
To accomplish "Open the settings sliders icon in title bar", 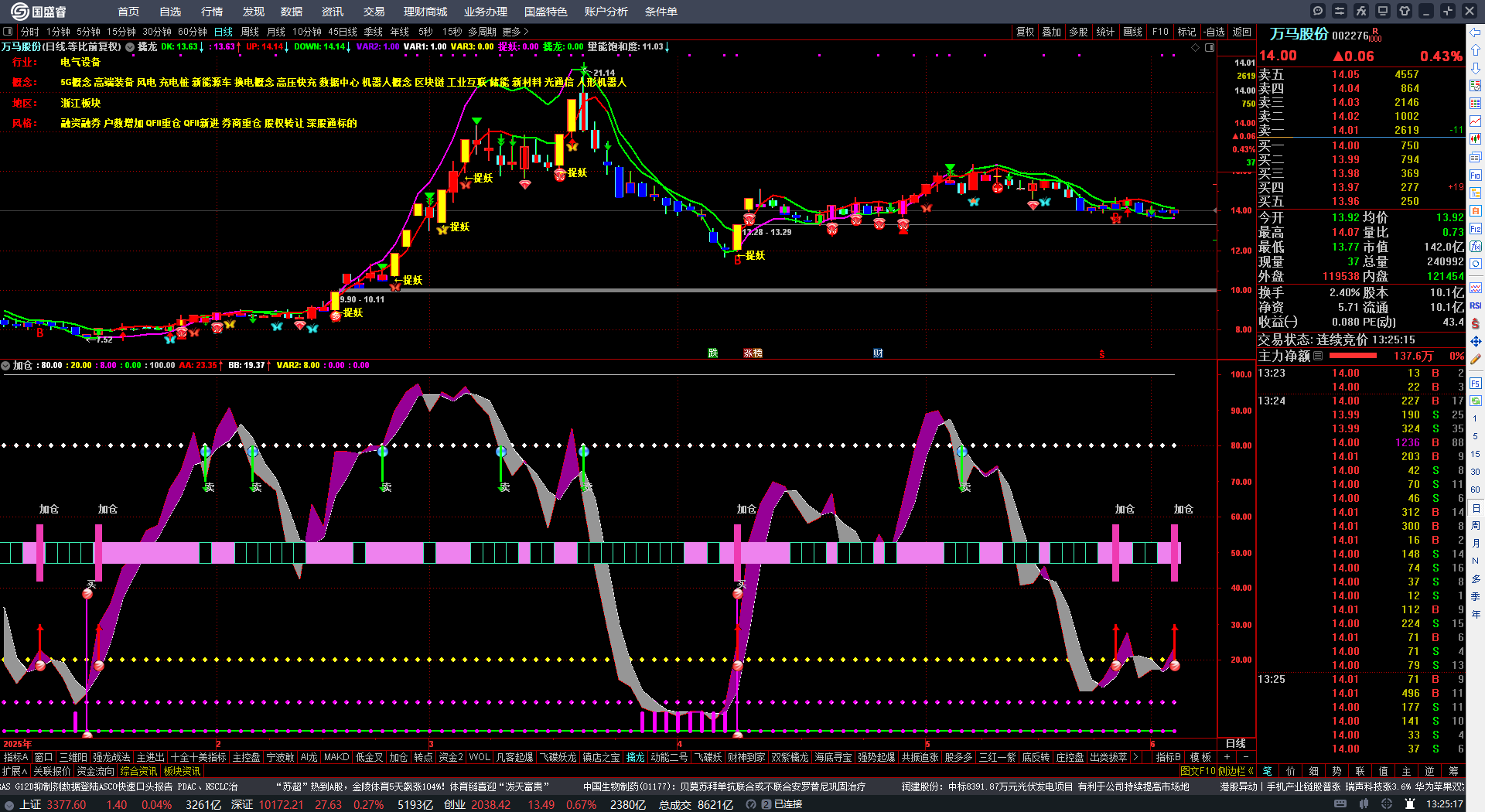I will [x=1340, y=11].
